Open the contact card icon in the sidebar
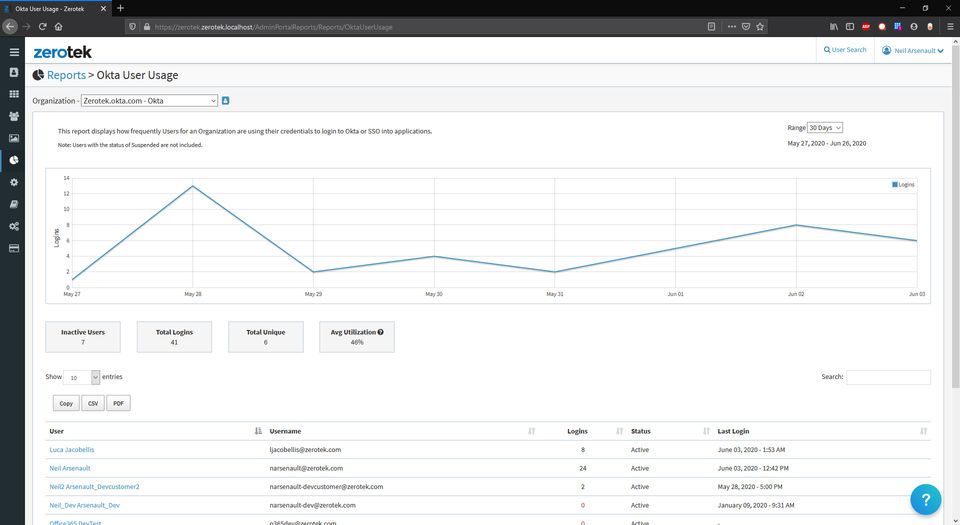 [14, 72]
